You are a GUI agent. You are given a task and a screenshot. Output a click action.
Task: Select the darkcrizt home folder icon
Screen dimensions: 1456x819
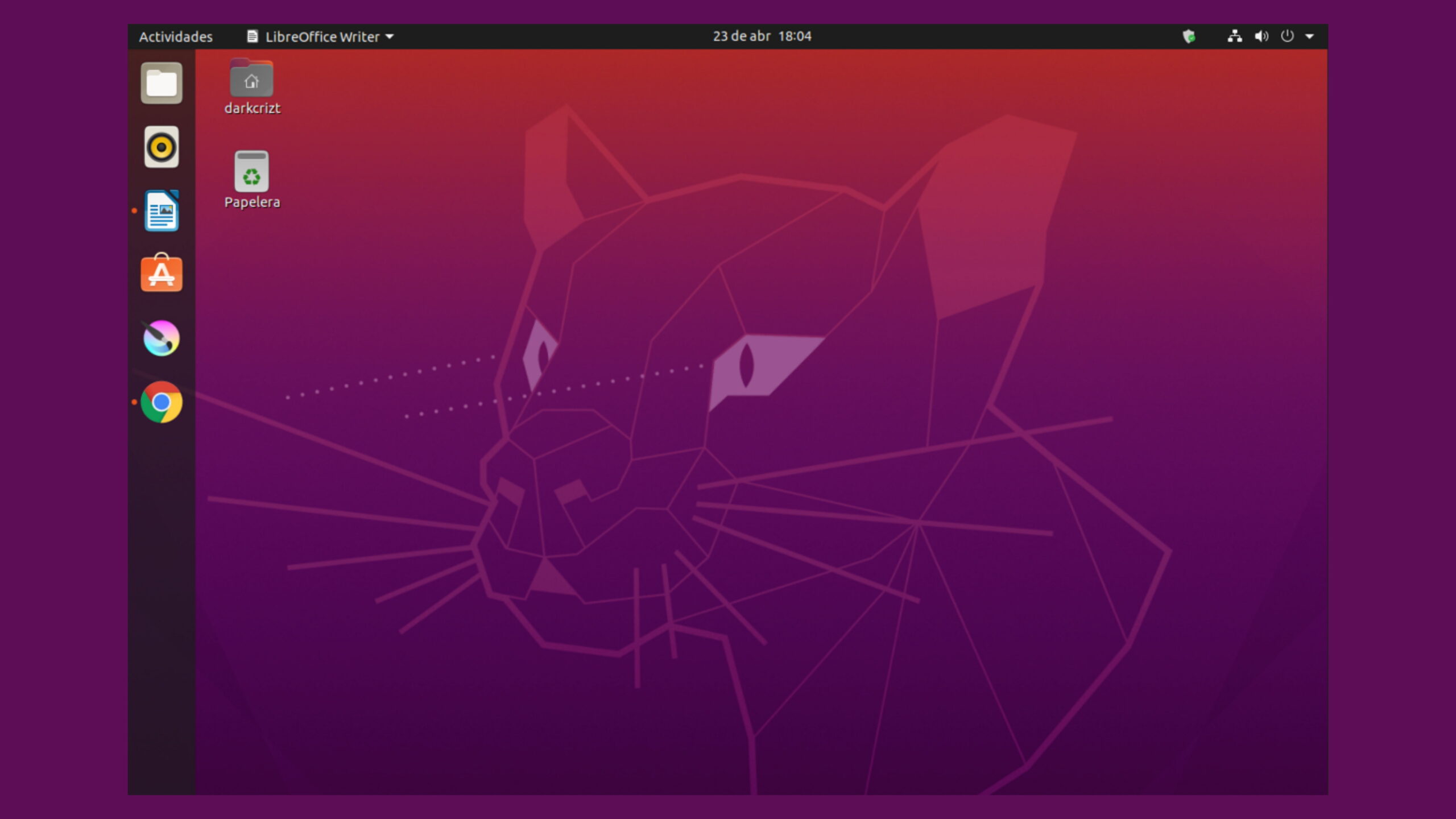(x=251, y=86)
